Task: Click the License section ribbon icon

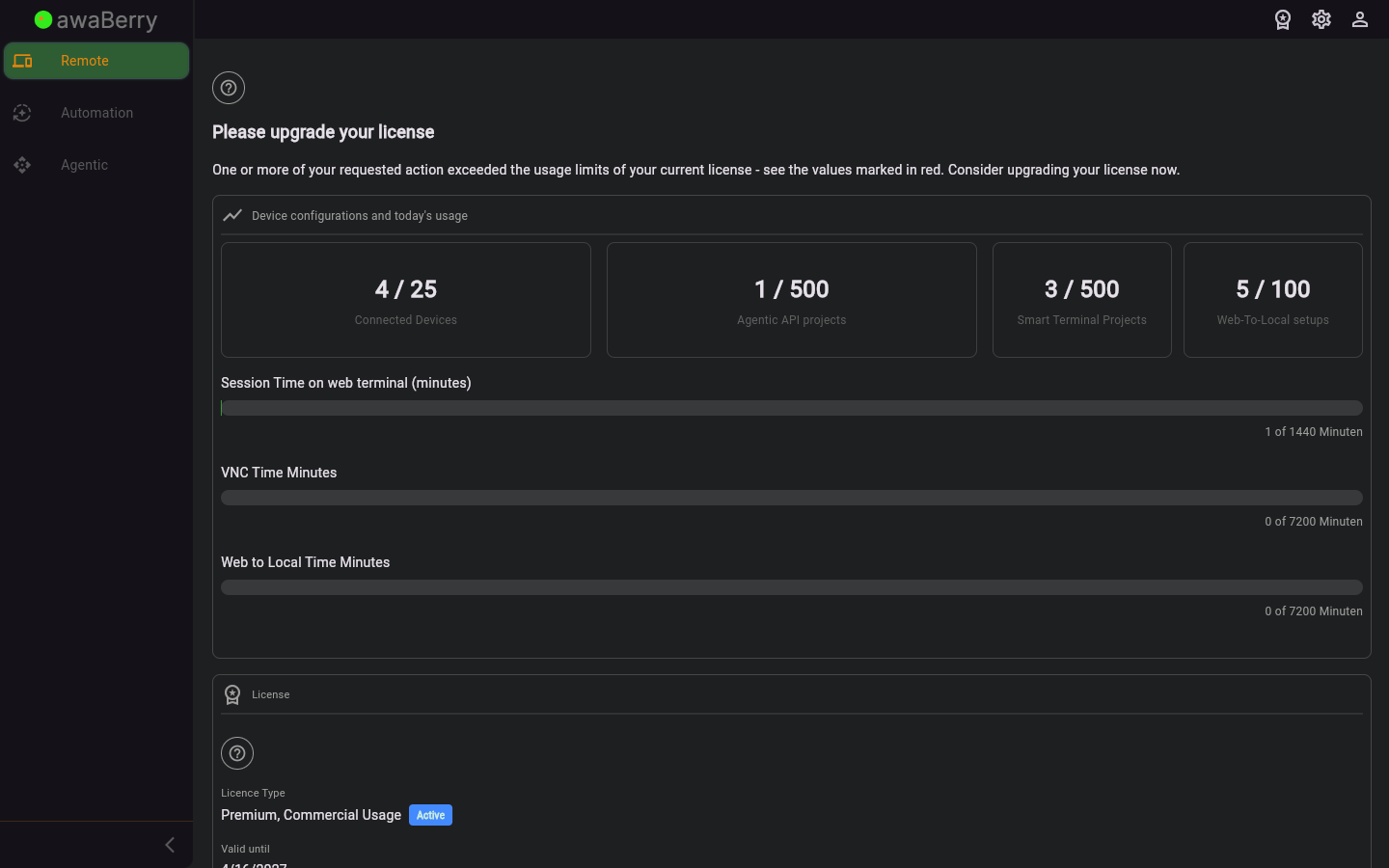Action: (232, 694)
